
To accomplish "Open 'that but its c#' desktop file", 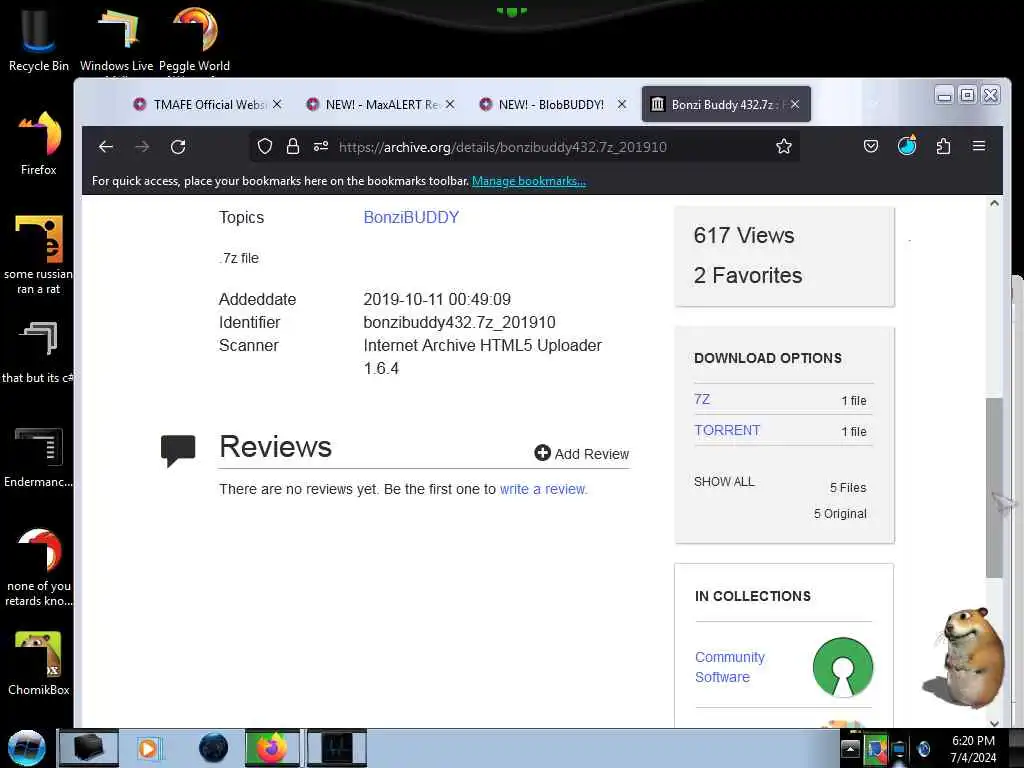I will click(38, 353).
